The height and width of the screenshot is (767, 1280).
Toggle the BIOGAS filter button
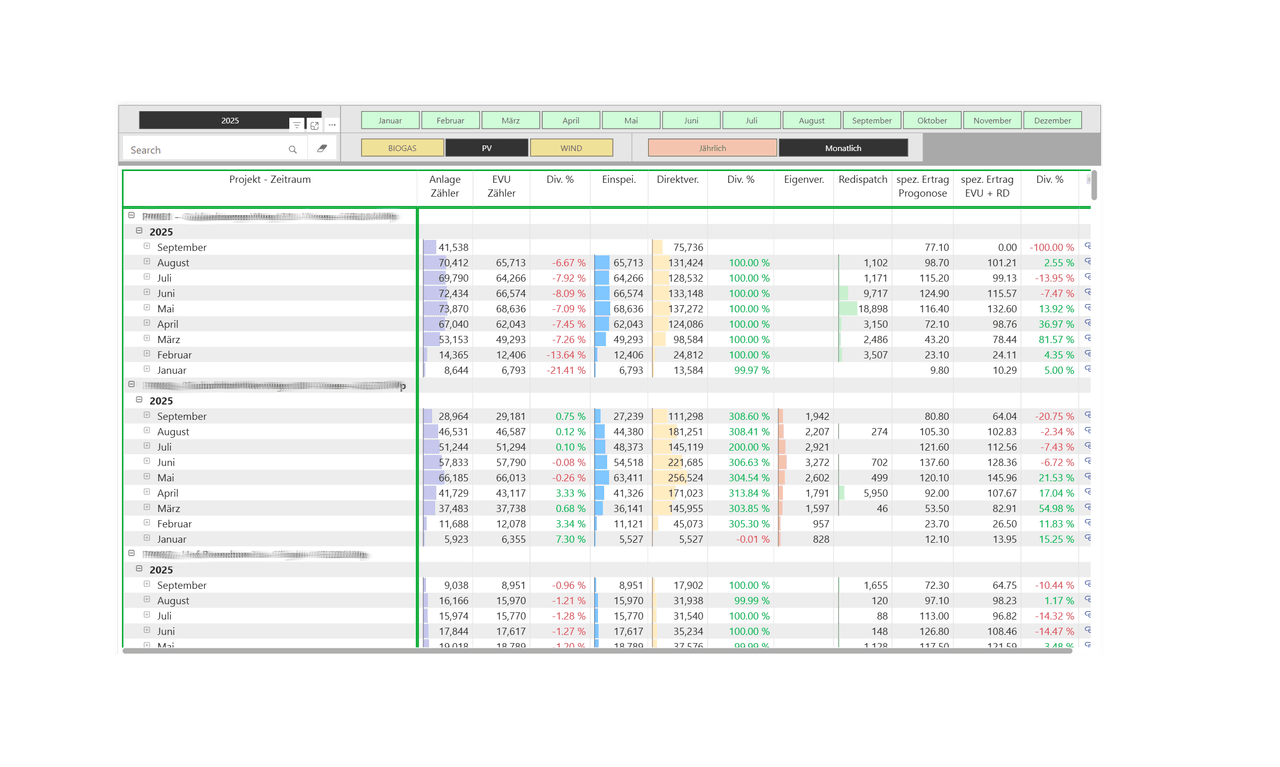tap(401, 148)
